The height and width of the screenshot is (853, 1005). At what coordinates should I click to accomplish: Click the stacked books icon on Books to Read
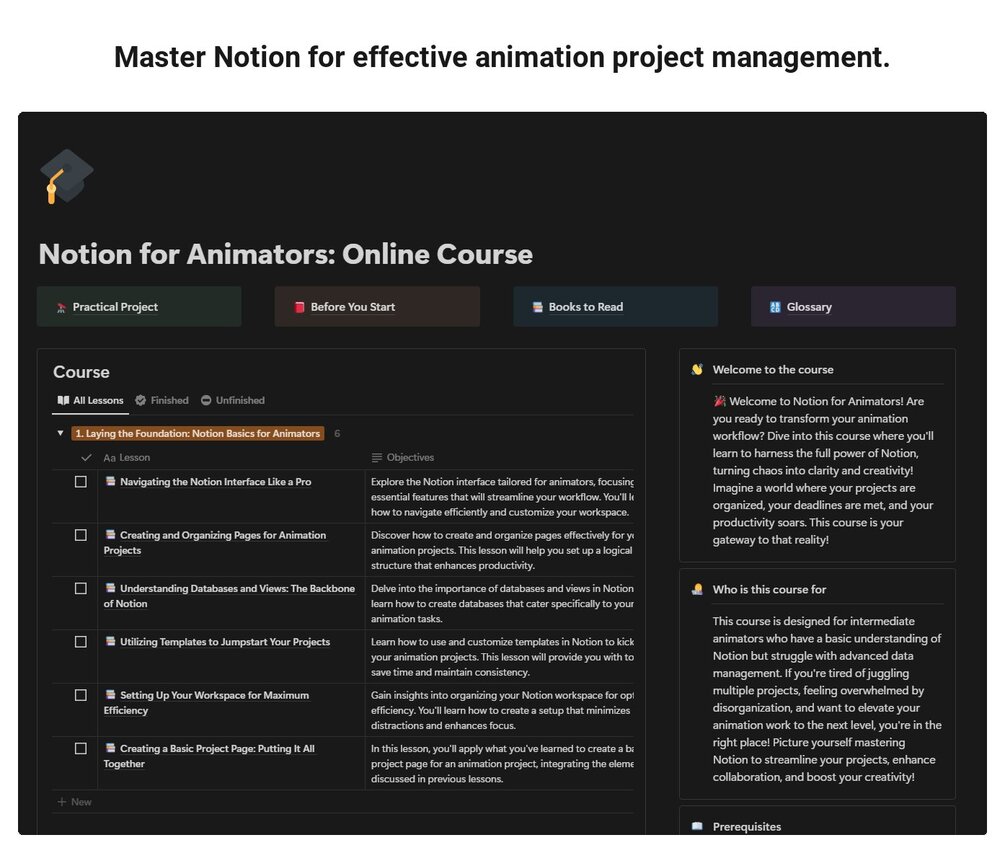click(537, 308)
